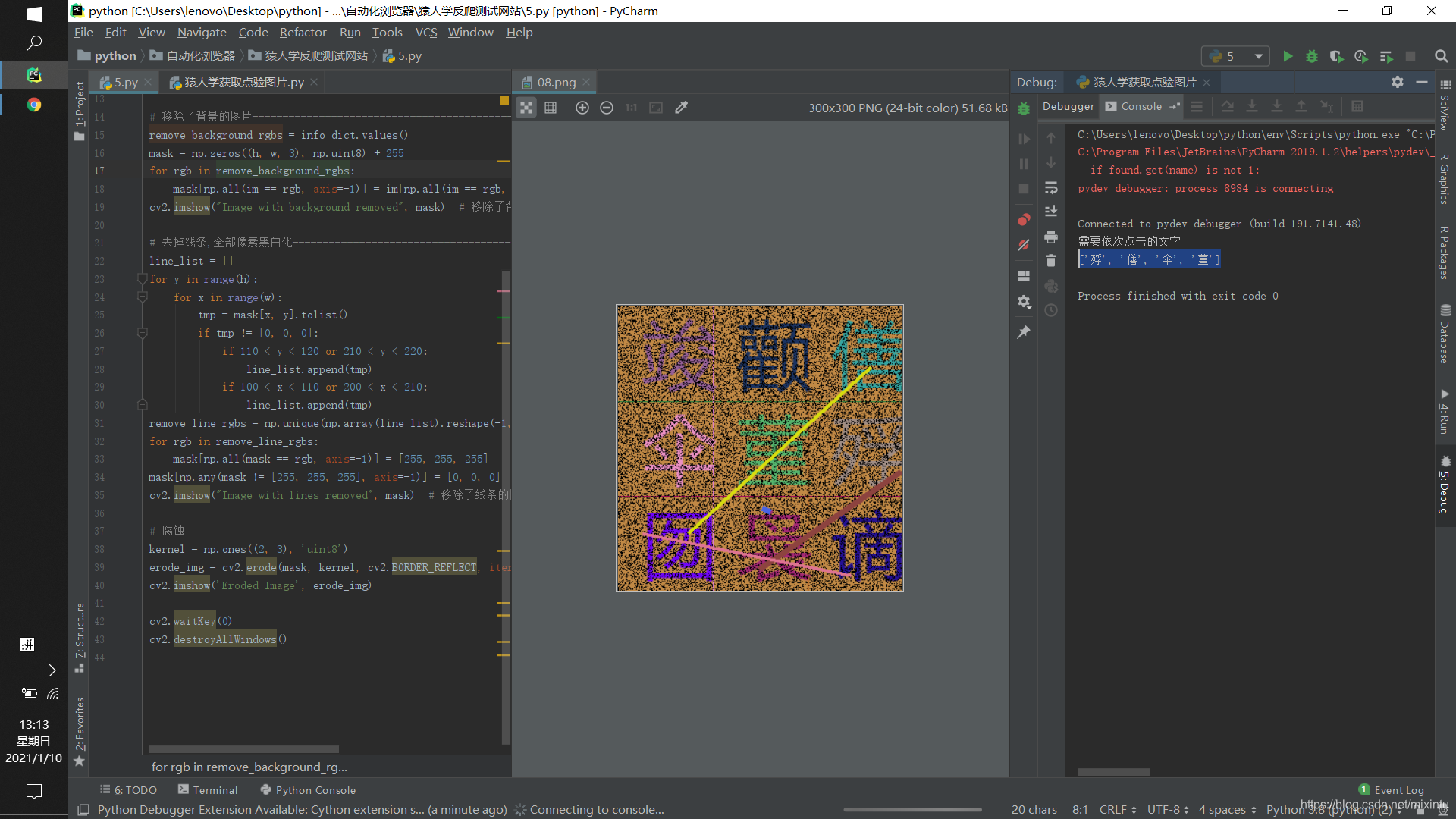Click the Debug bug icon in top toolbar

coord(1312,56)
